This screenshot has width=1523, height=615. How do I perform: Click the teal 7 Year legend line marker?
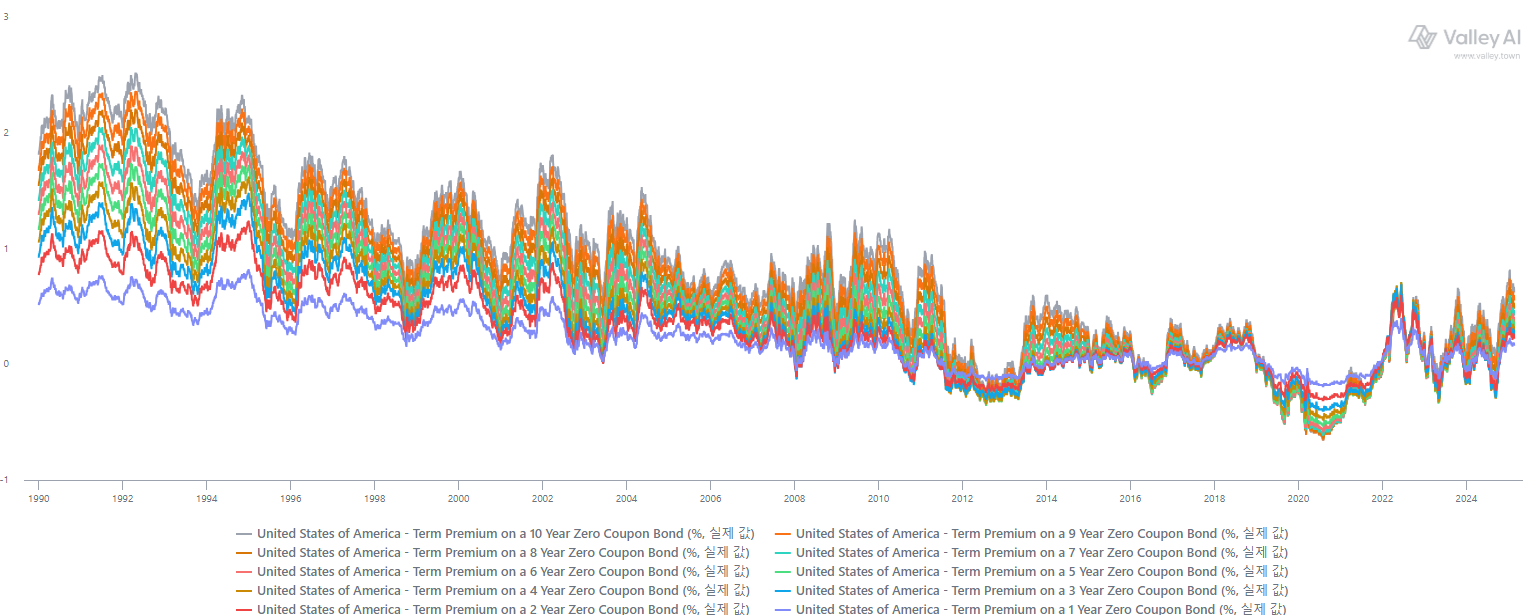783,553
